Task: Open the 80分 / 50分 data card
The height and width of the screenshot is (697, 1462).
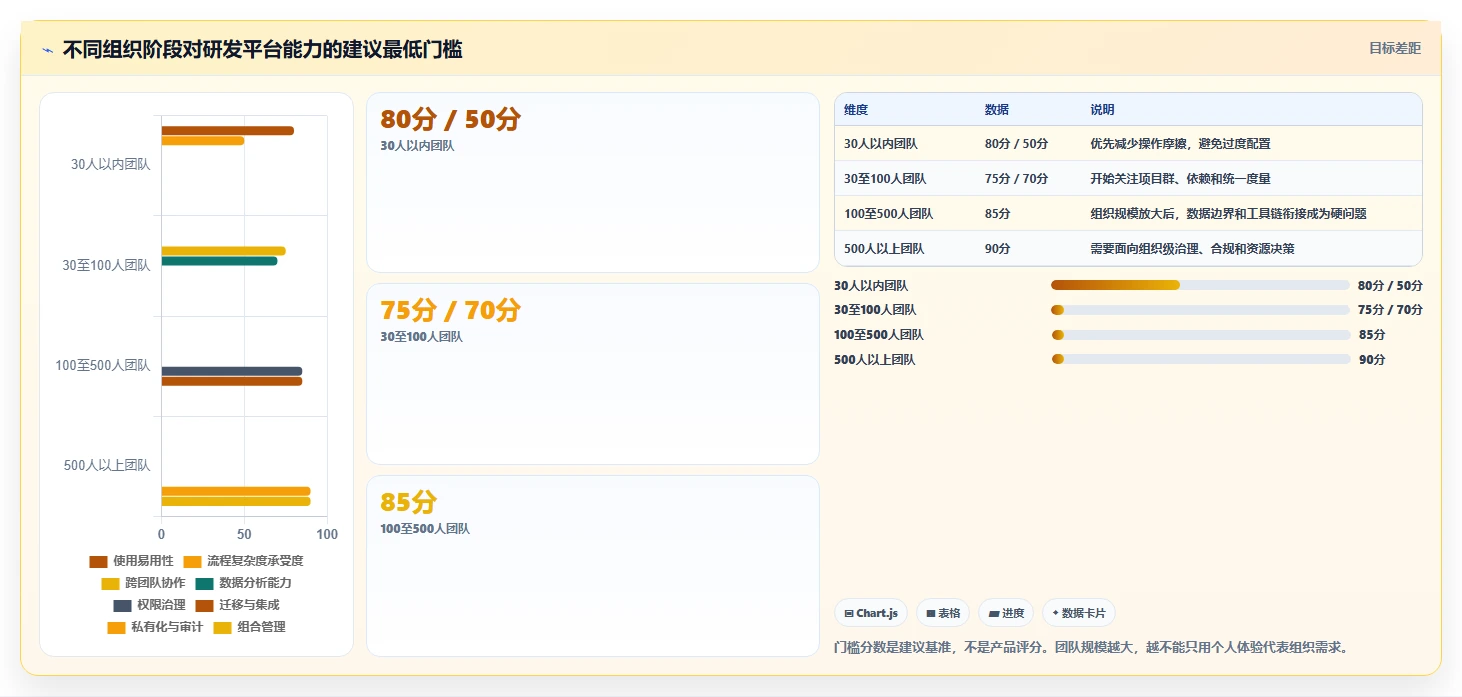Action: 593,182
